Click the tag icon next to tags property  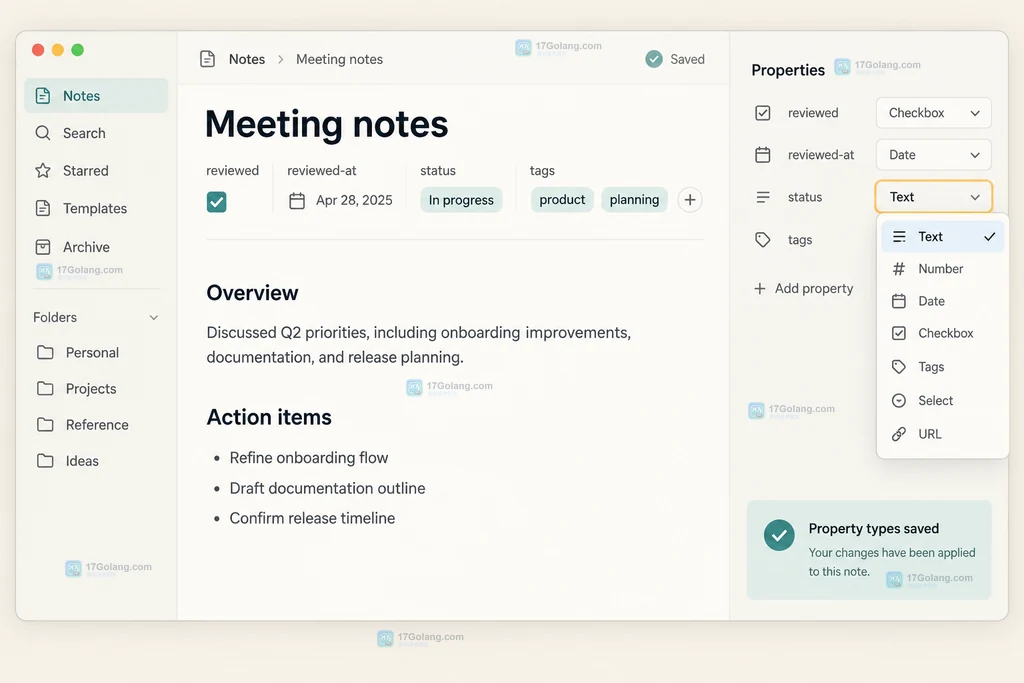762,240
